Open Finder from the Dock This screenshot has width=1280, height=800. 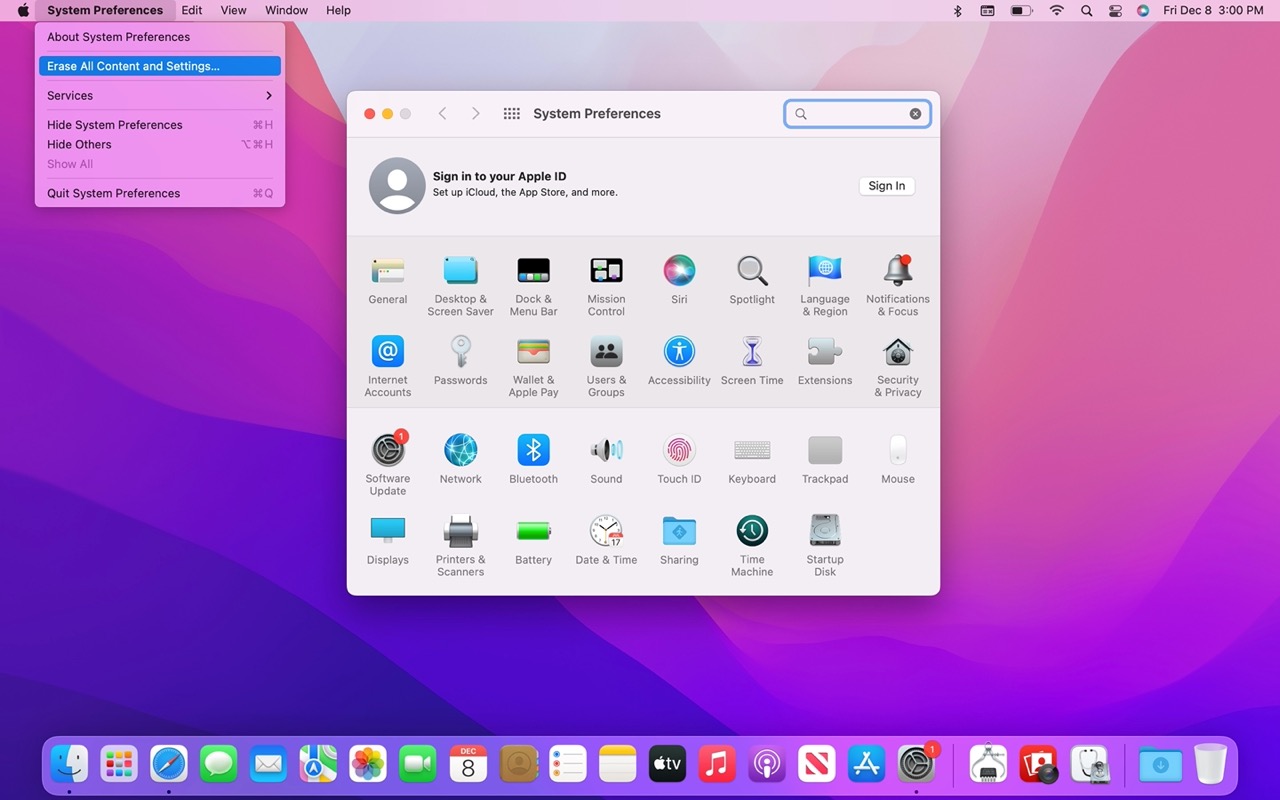coord(69,765)
